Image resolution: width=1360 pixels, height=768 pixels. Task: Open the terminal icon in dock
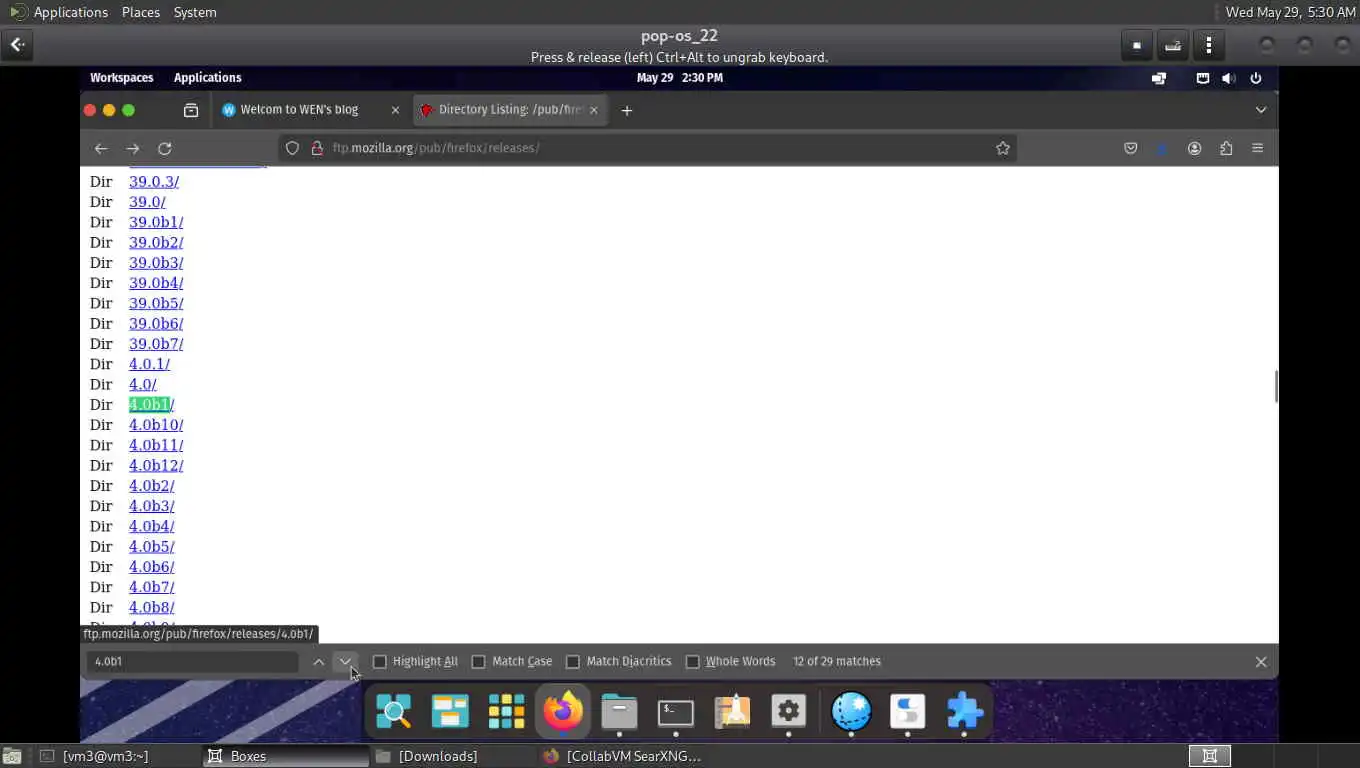click(x=676, y=712)
